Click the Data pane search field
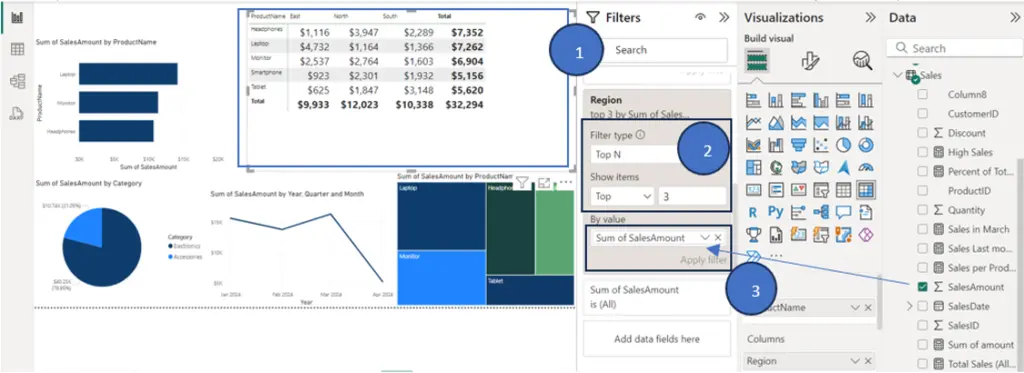The width and height of the screenshot is (1024, 373). click(954, 48)
